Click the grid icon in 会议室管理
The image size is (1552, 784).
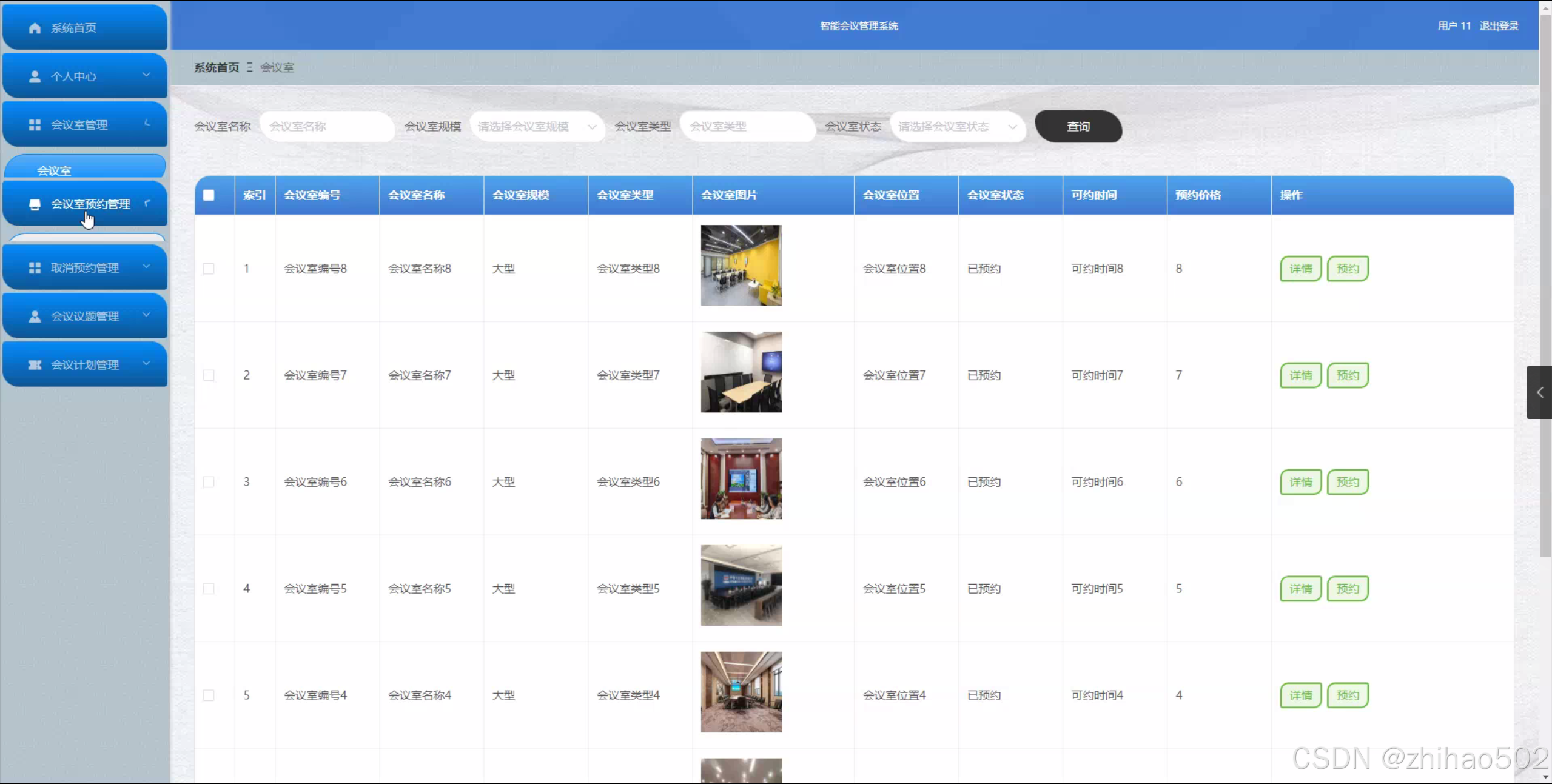(35, 125)
